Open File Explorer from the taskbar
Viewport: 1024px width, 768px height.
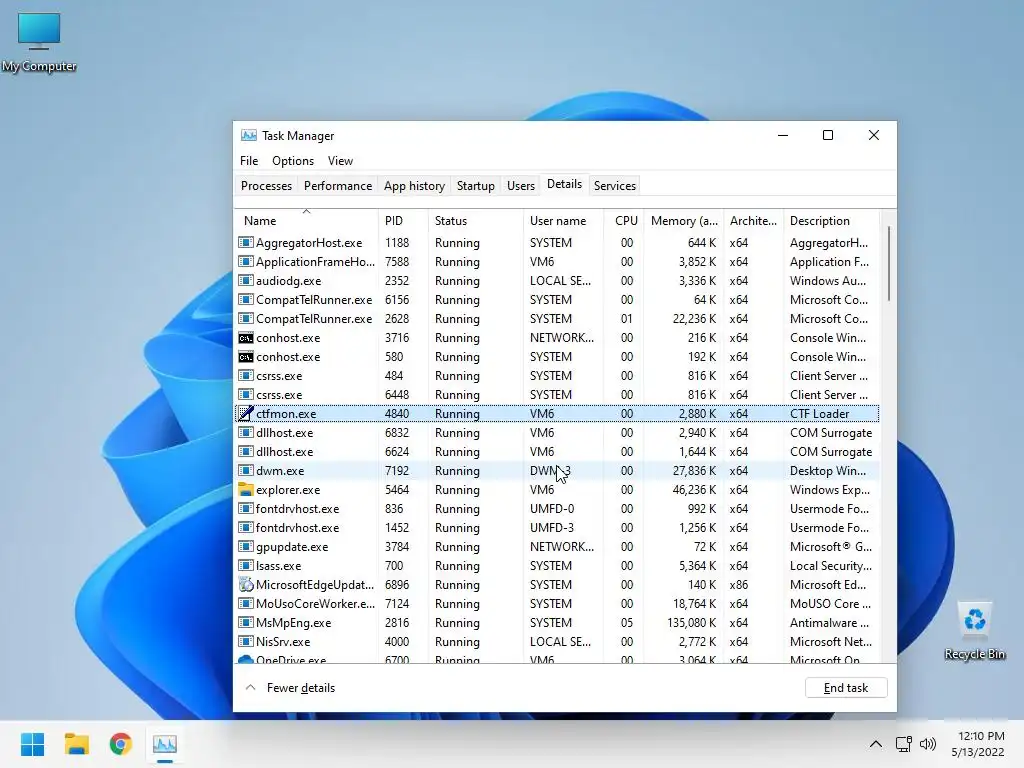[x=76, y=744]
